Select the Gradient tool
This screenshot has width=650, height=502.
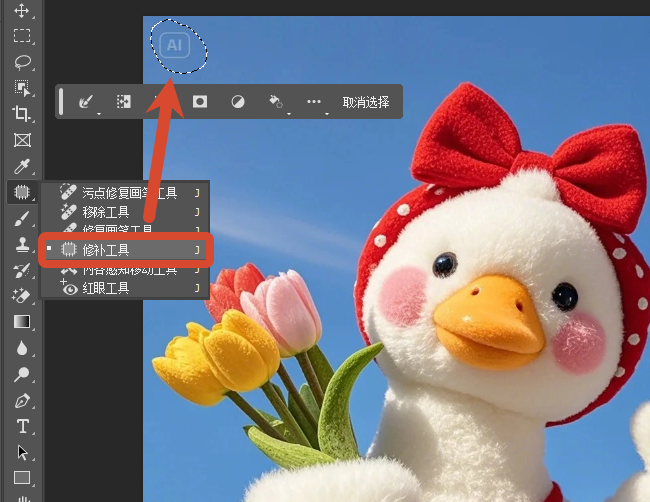coord(22,322)
